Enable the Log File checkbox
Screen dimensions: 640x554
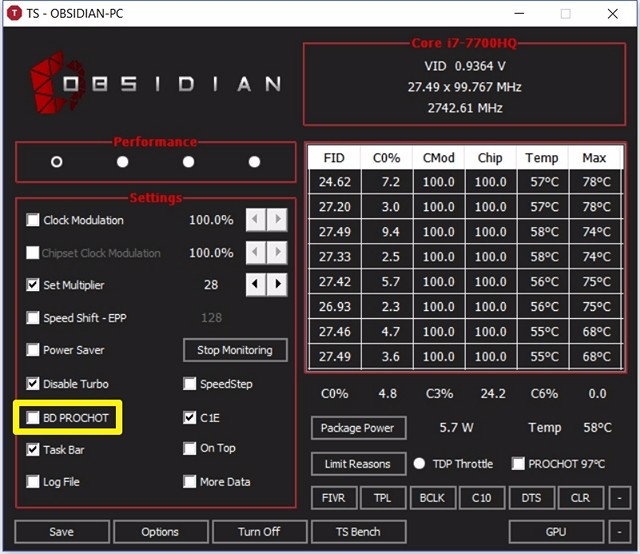[x=33, y=482]
